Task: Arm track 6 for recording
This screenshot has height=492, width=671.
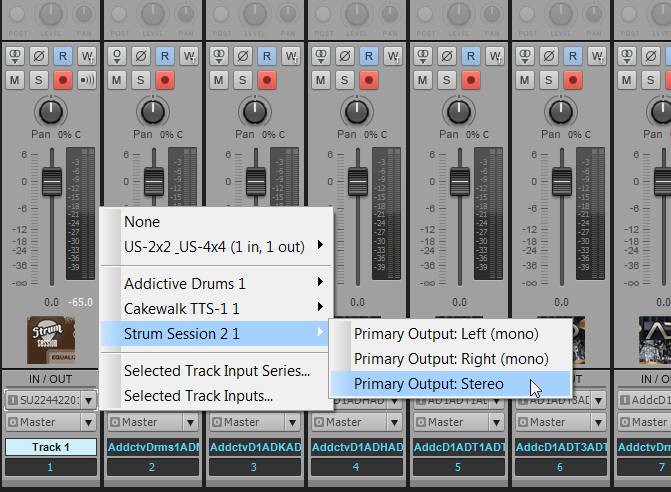Action: click(573, 80)
